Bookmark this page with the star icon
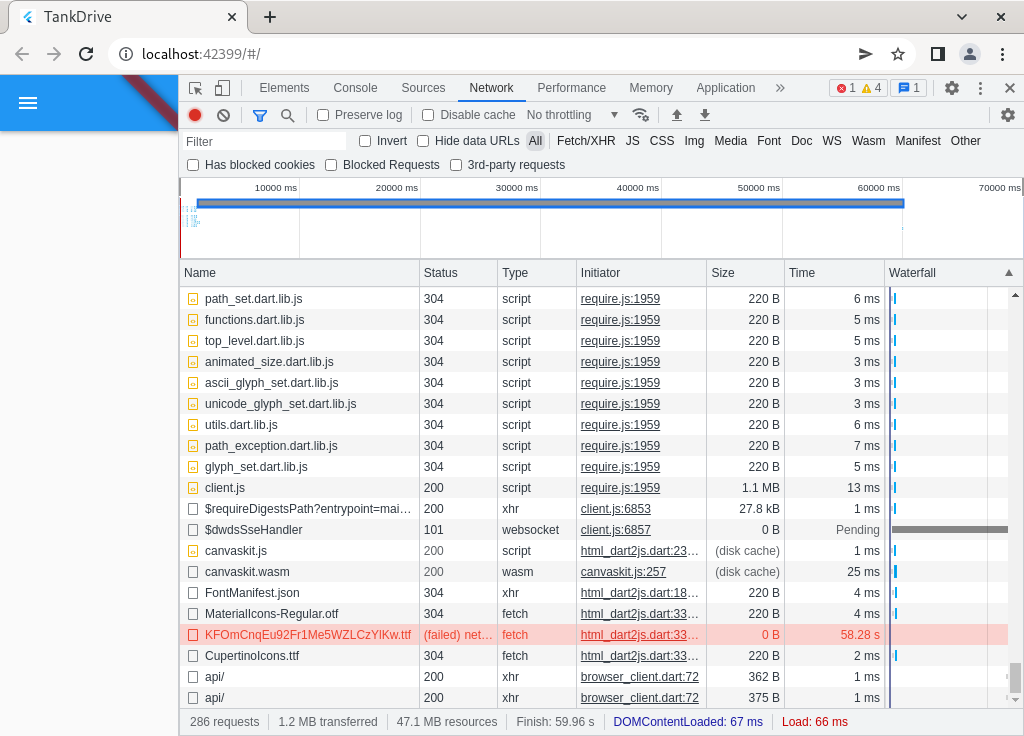Viewport: 1024px width, 736px height. pos(898,54)
